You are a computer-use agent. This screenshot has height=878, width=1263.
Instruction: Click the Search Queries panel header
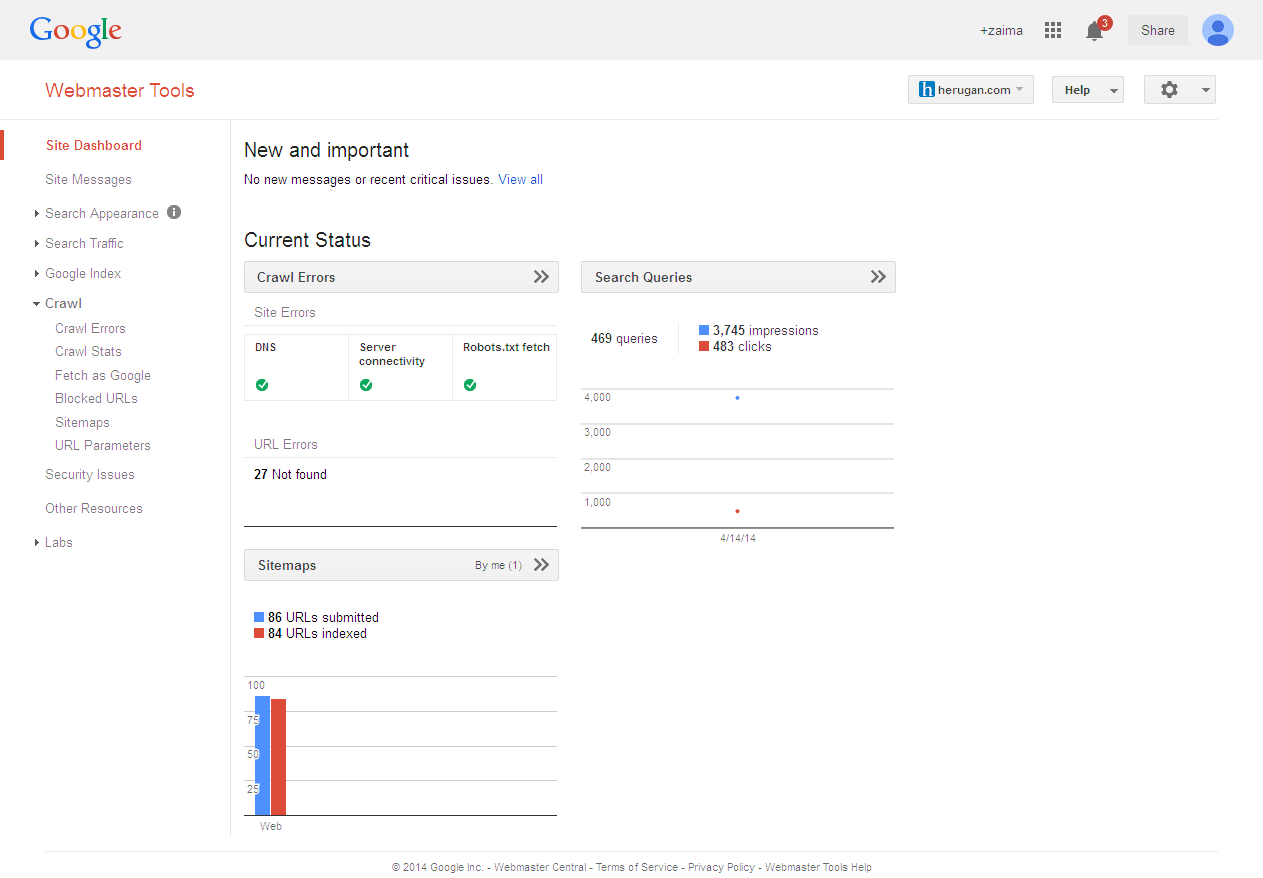pos(738,277)
